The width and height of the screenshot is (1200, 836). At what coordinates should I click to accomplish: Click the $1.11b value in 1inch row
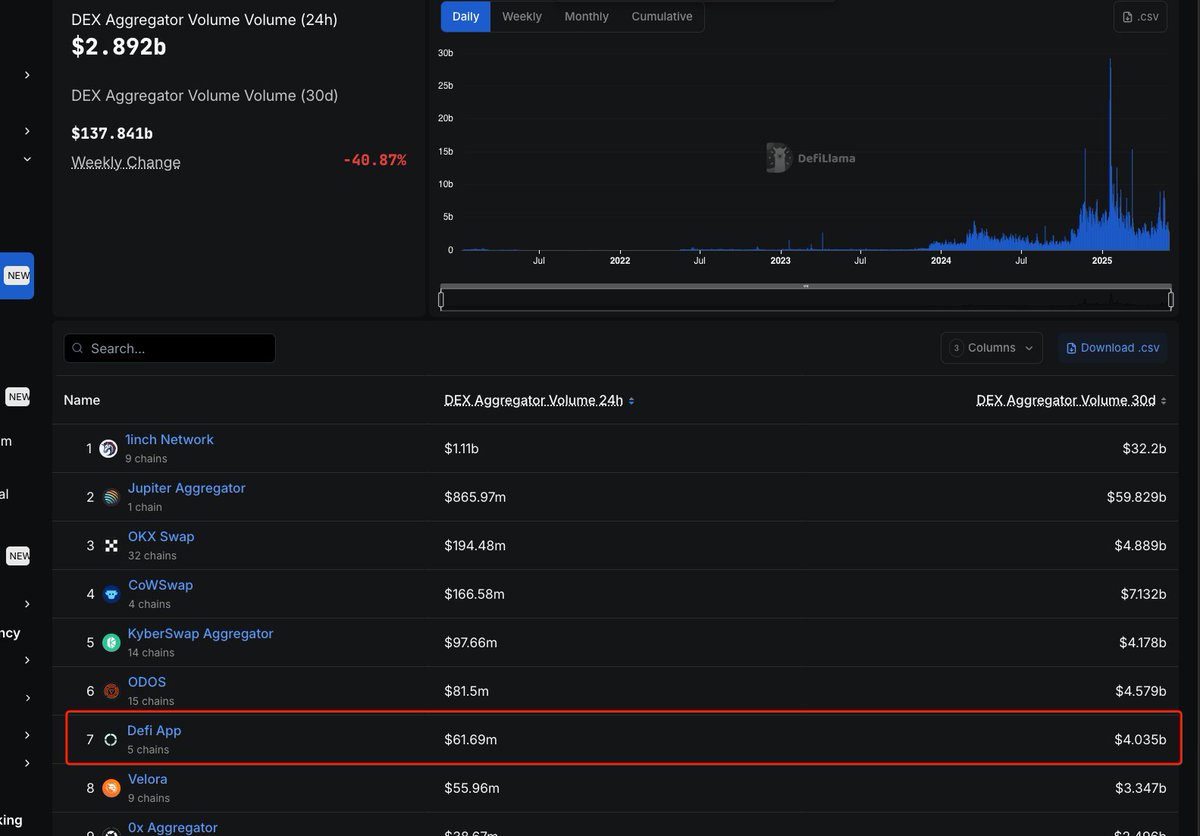click(461, 449)
